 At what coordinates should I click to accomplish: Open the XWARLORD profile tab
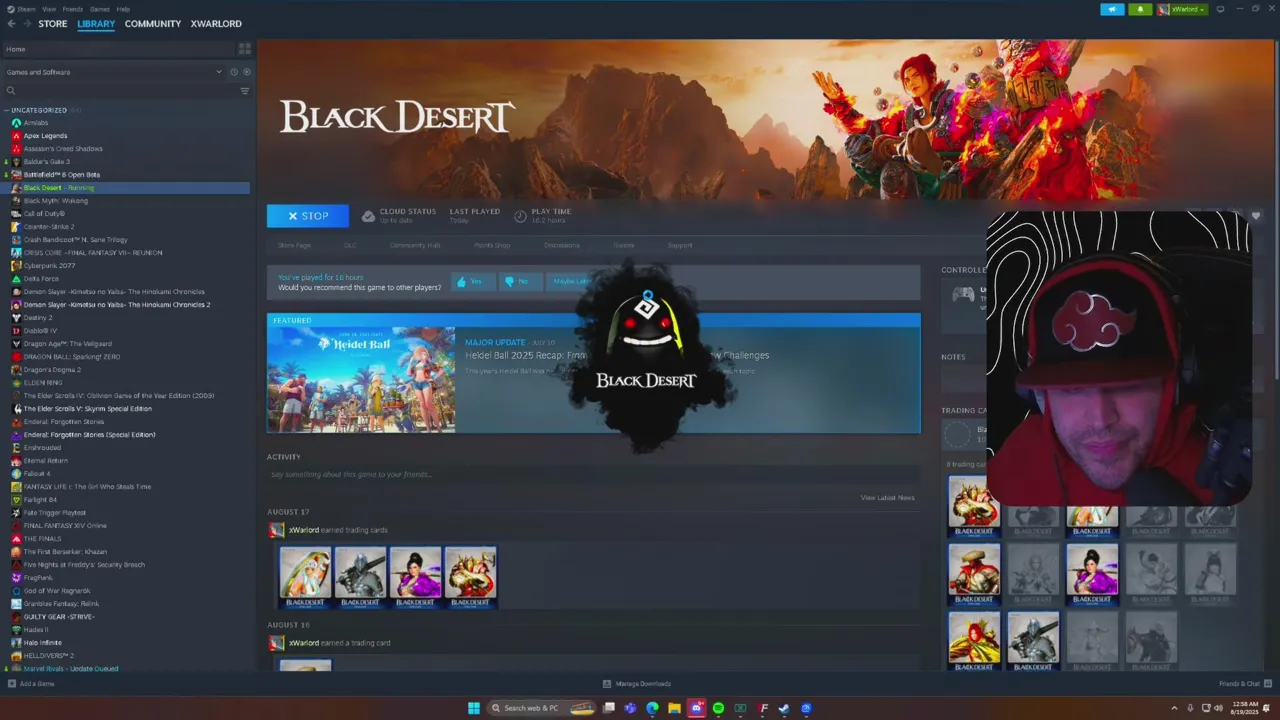pyautogui.click(x=216, y=24)
